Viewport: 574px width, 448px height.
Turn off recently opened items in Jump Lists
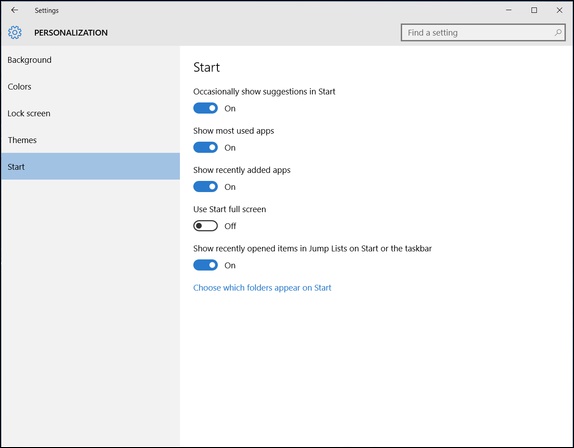205,265
